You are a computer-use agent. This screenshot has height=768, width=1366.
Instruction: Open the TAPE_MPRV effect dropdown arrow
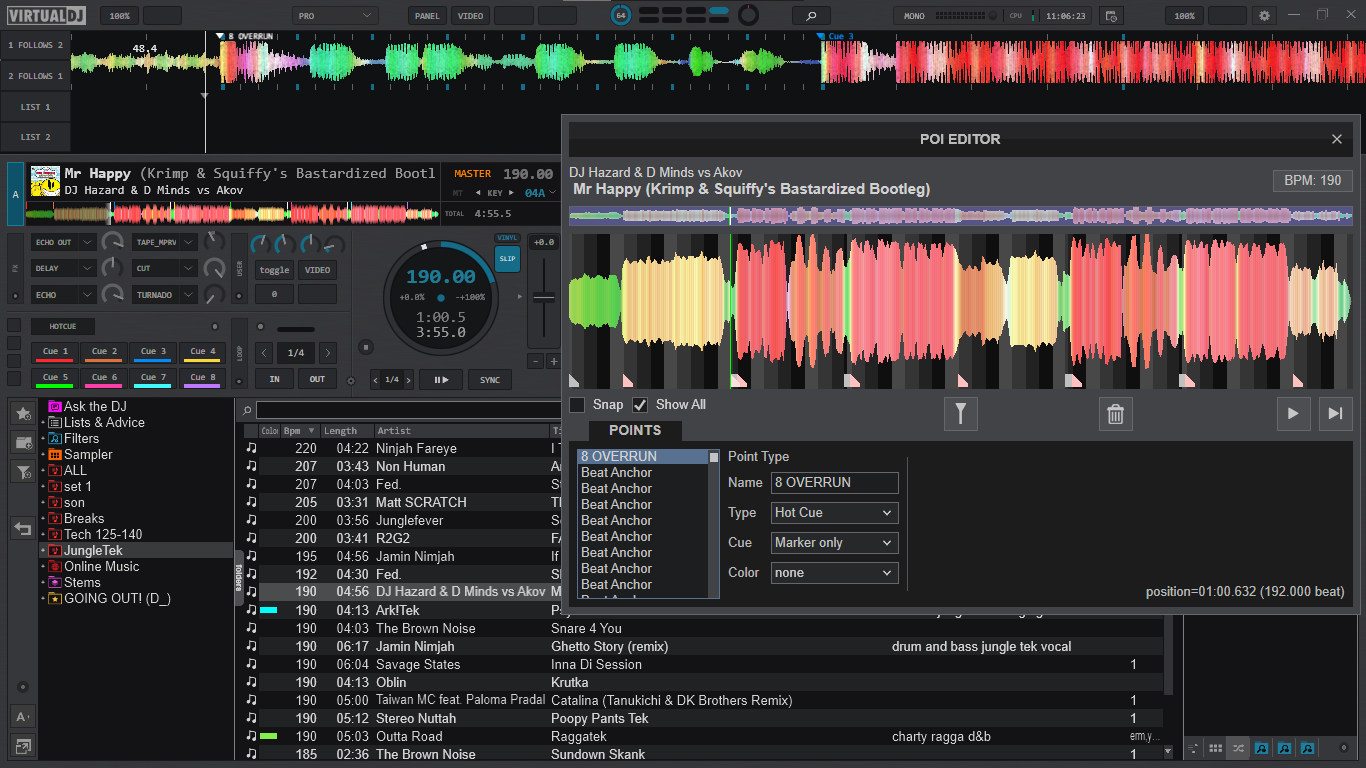189,242
